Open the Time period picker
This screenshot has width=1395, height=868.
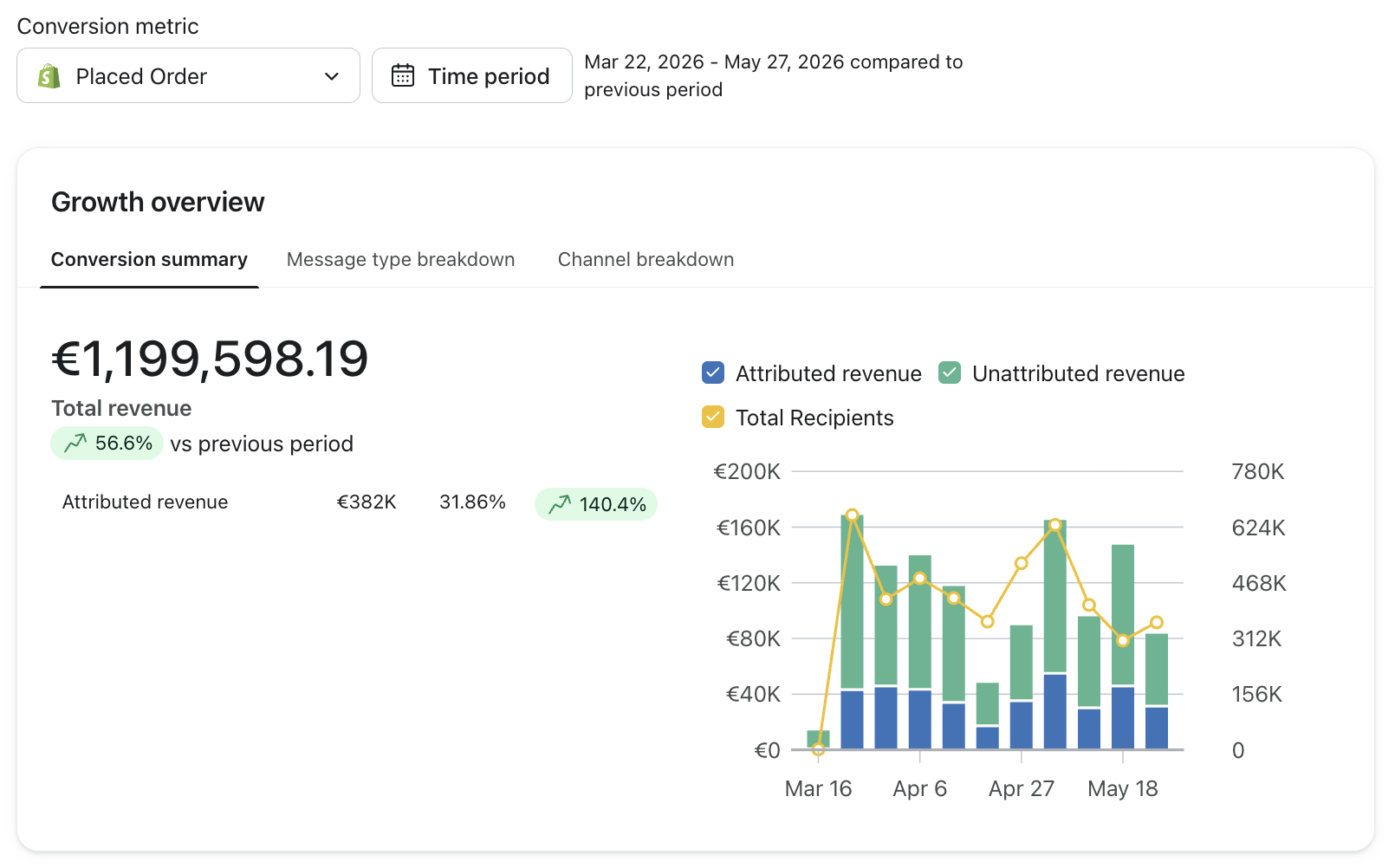[472, 75]
